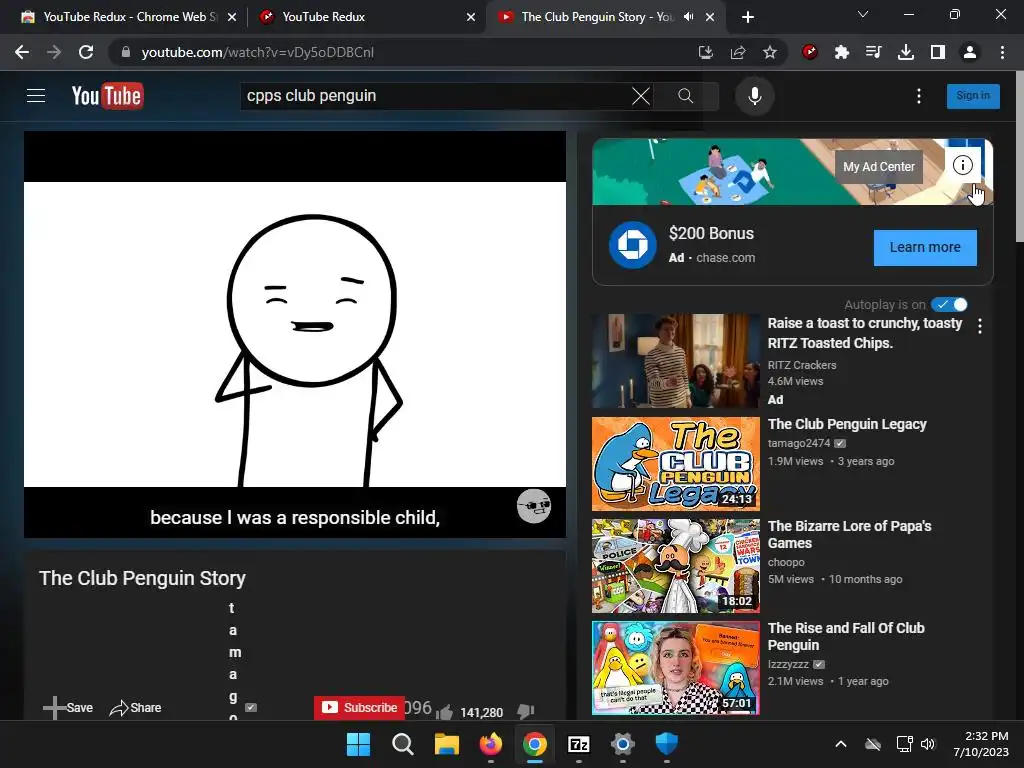Subscribe to the channel
This screenshot has width=1024, height=768.
pyautogui.click(x=359, y=708)
